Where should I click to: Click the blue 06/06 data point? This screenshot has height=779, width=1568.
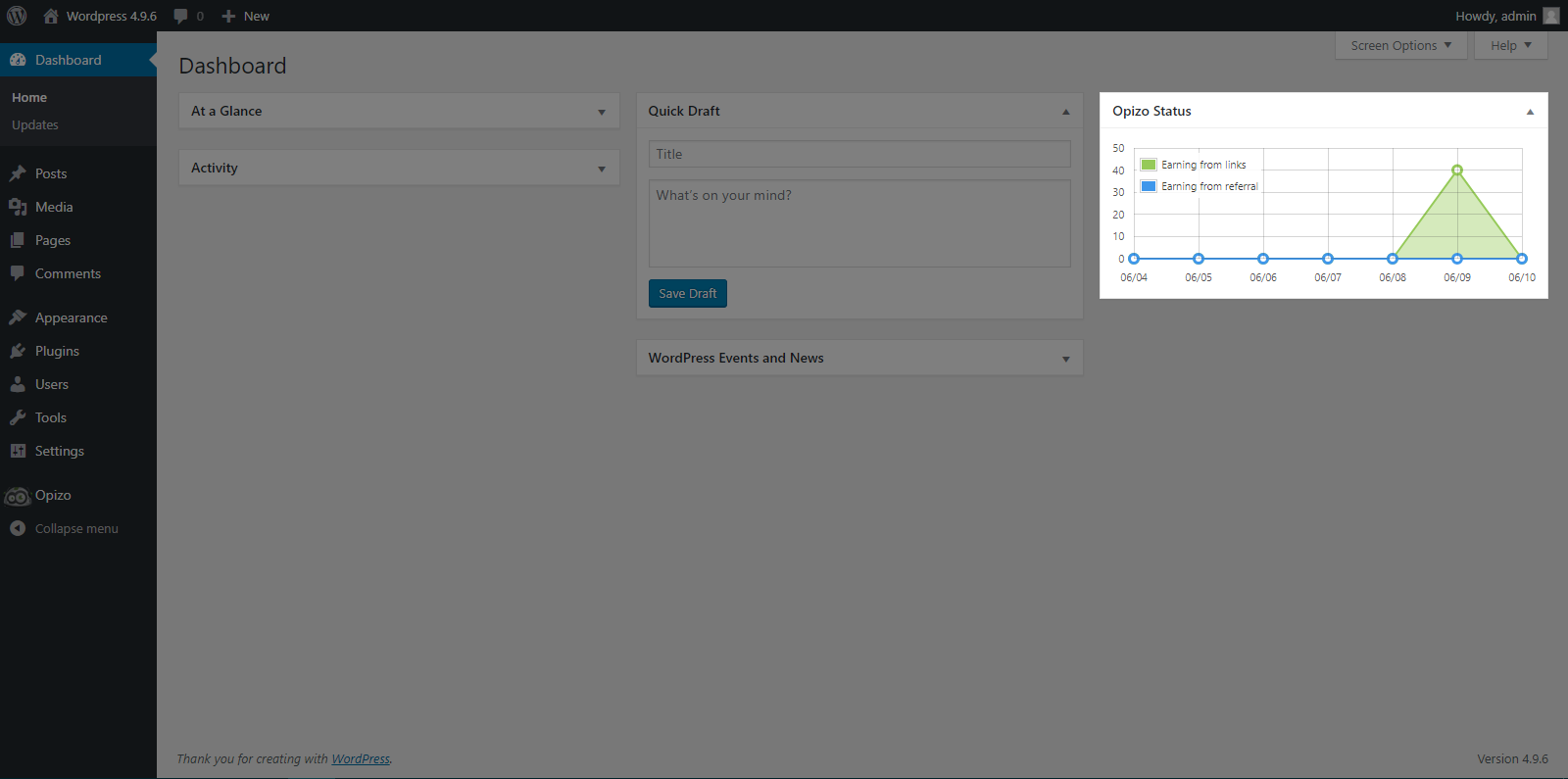click(x=1263, y=259)
